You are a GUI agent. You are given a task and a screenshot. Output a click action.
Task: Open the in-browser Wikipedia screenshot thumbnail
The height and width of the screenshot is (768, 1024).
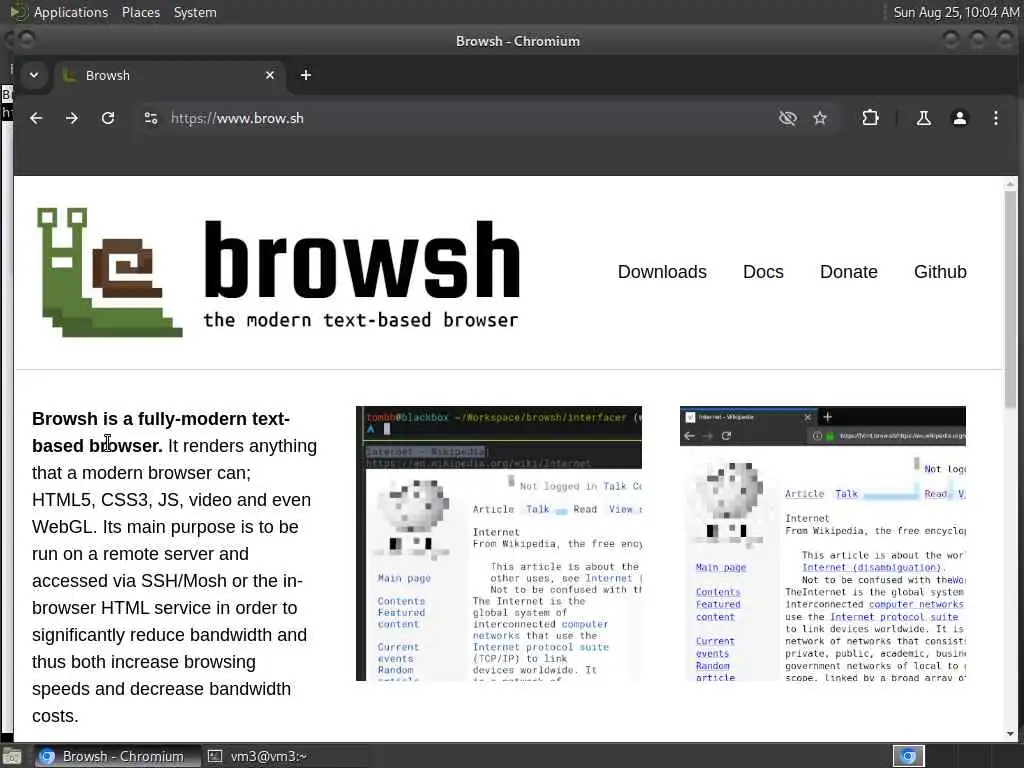click(823, 543)
